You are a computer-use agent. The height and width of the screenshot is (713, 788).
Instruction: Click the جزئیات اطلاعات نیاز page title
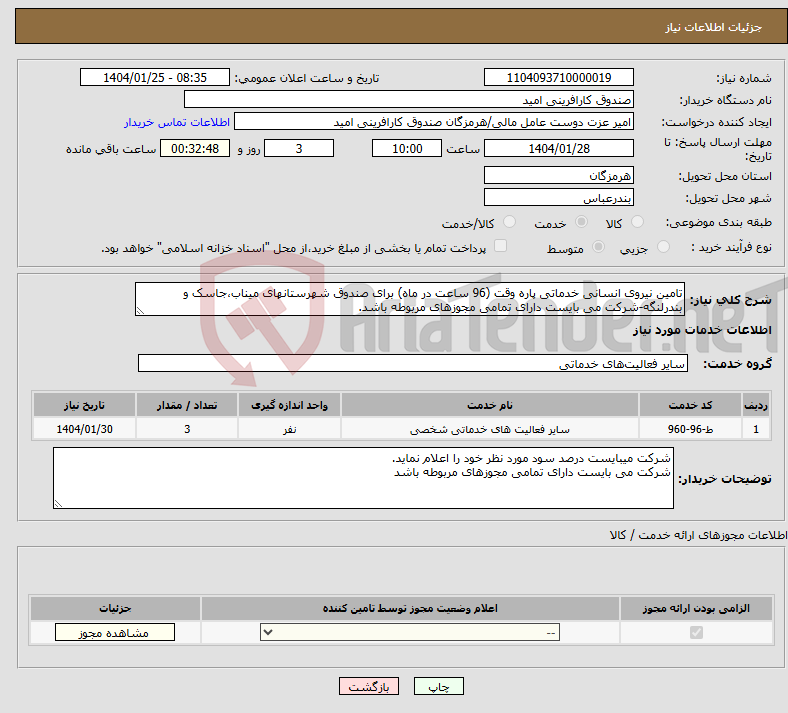click(714, 27)
